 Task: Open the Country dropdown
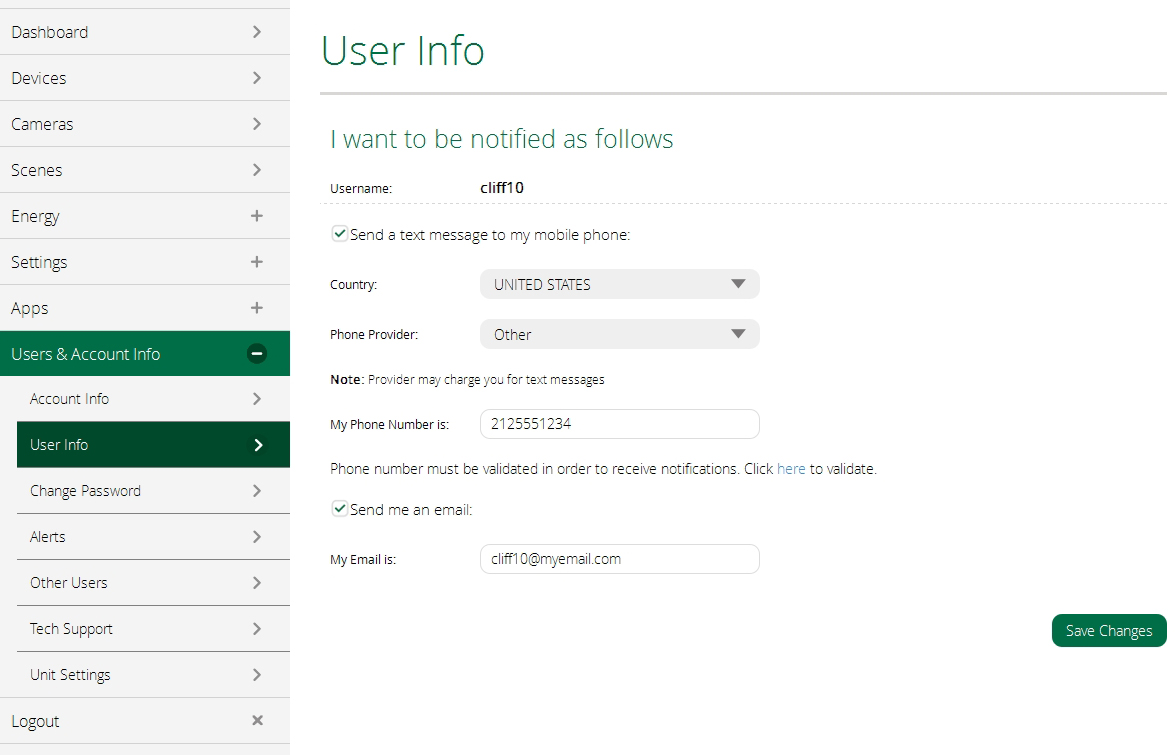[619, 284]
